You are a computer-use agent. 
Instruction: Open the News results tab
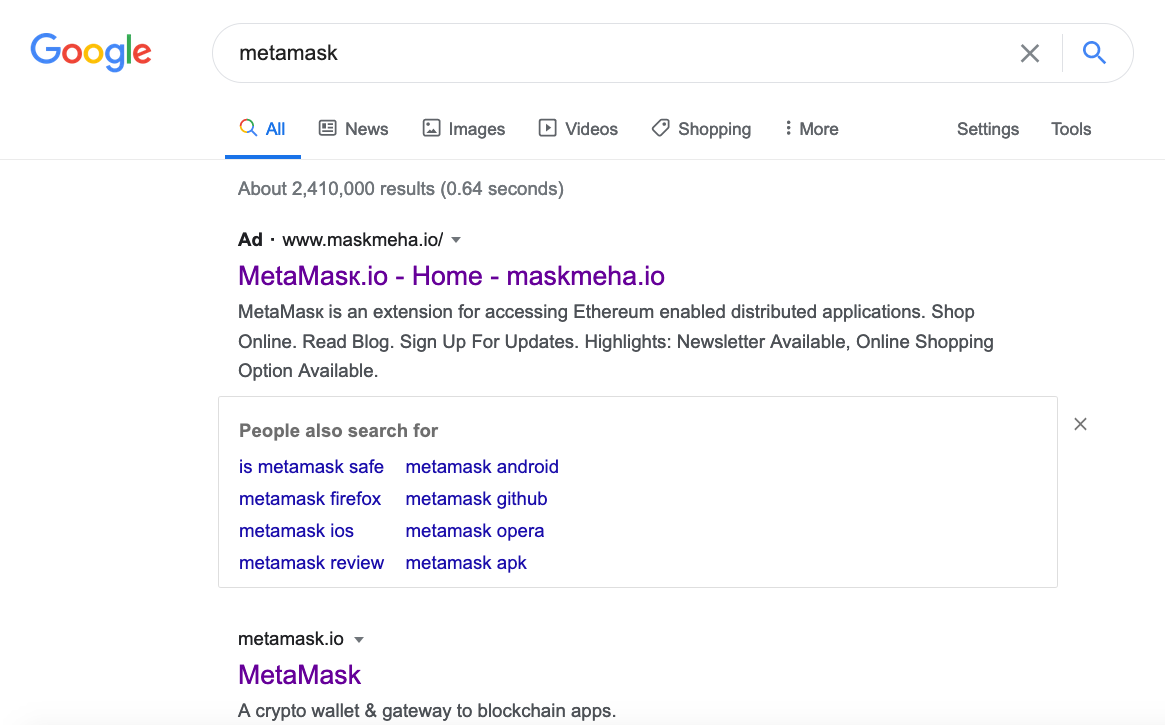(353, 129)
